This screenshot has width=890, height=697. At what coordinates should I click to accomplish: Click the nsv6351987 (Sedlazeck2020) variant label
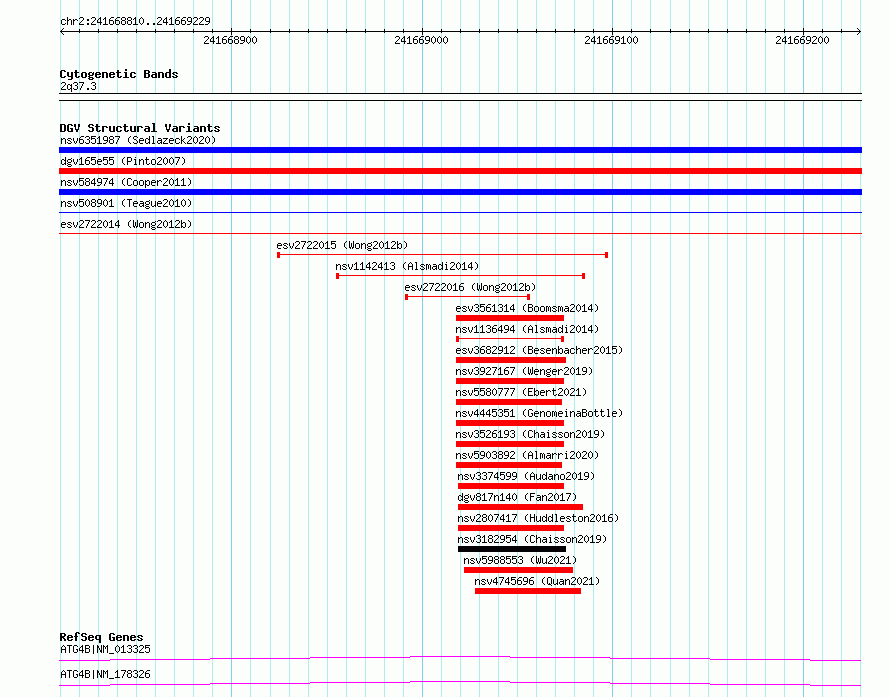pos(138,140)
